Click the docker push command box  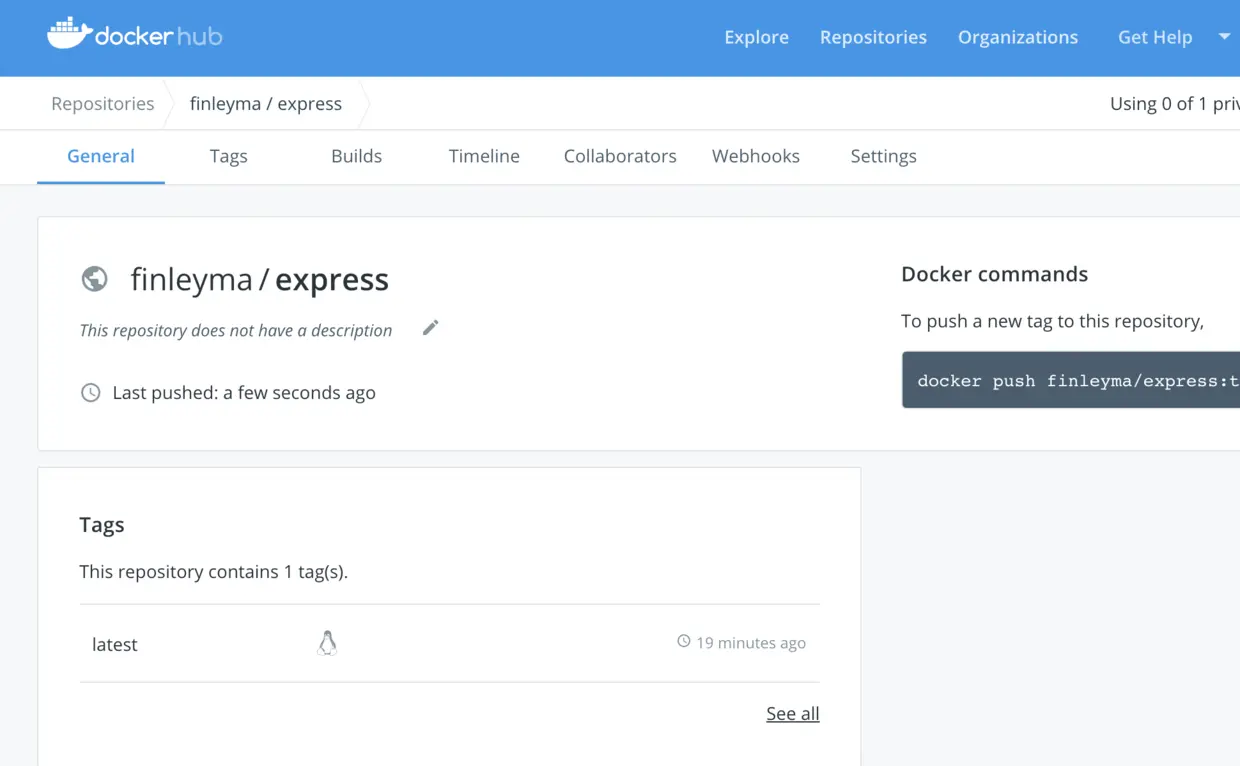pyautogui.click(x=1070, y=380)
